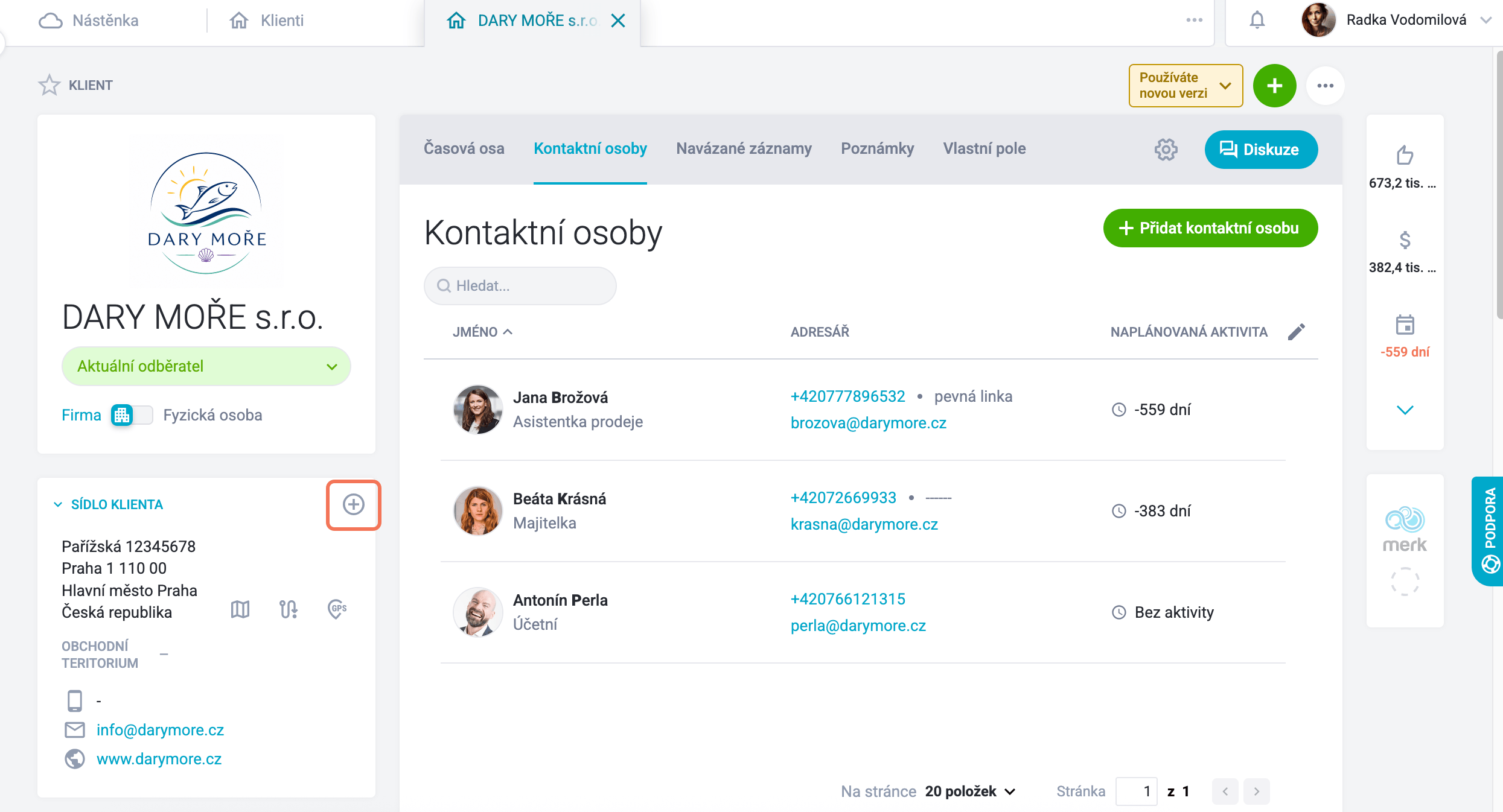
Task: Click the vertical scrollbar on the right
Action: point(1499,184)
